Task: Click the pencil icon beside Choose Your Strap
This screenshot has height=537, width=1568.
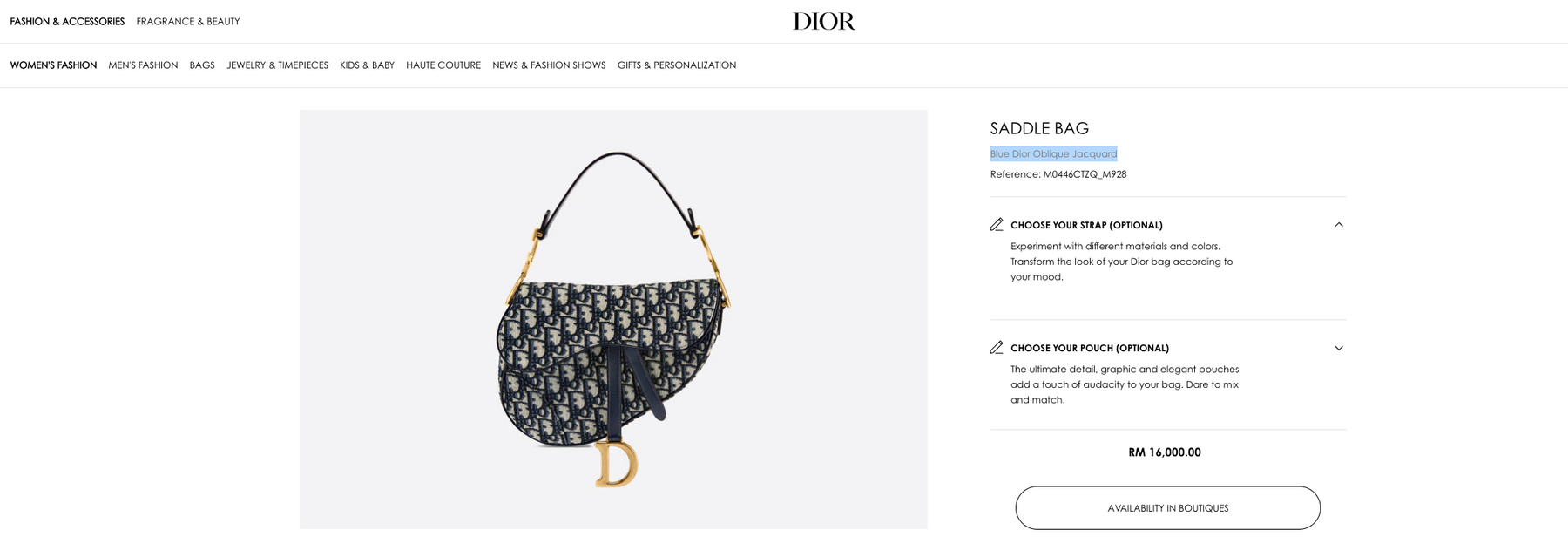Action: (x=997, y=225)
